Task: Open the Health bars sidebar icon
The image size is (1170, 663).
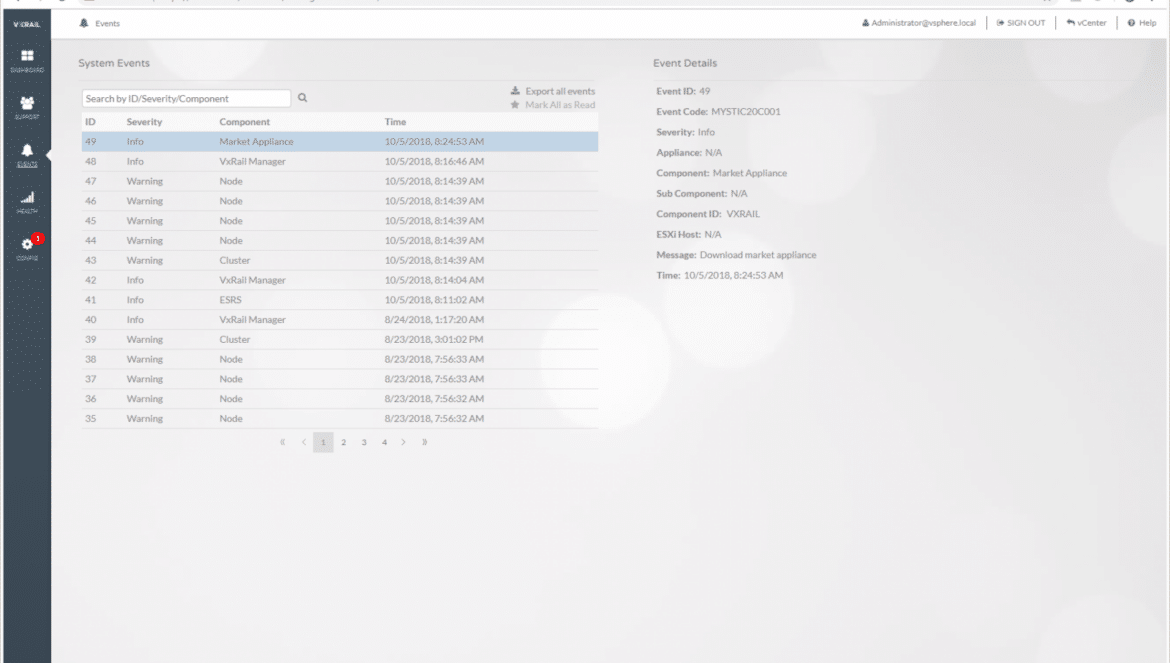Action: (x=27, y=198)
